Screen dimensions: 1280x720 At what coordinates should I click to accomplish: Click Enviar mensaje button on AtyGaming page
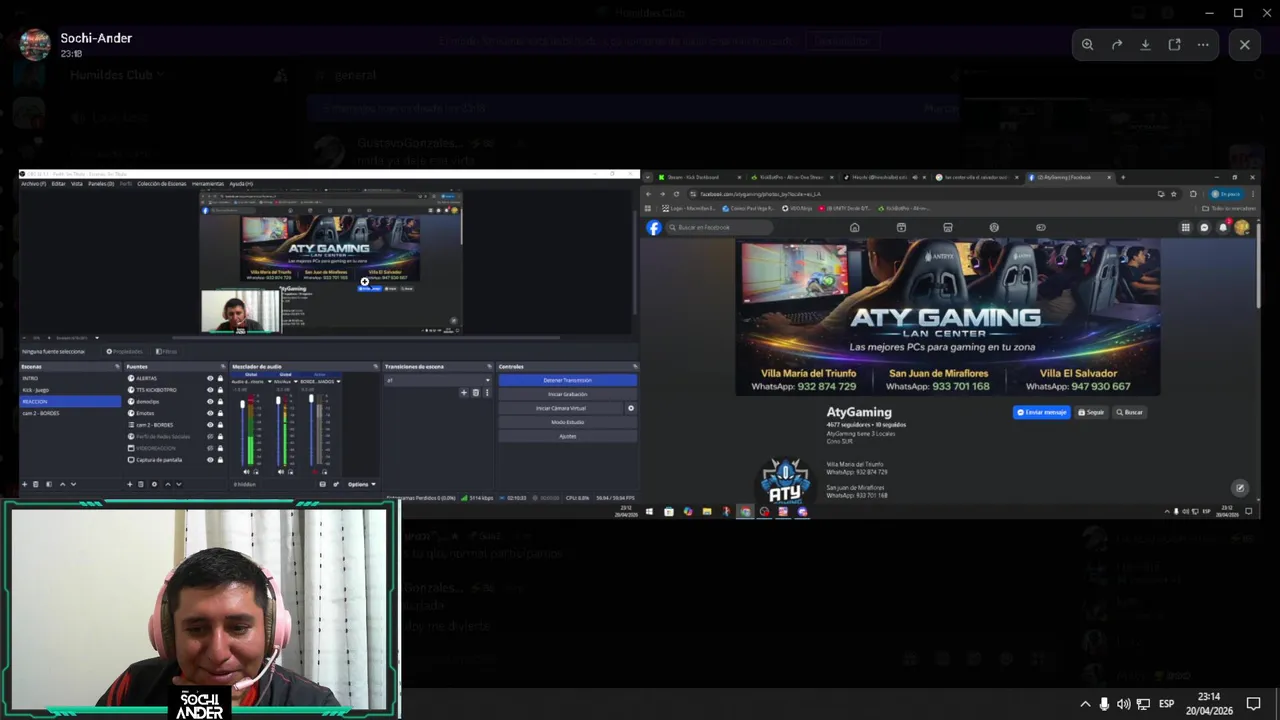pos(1042,412)
